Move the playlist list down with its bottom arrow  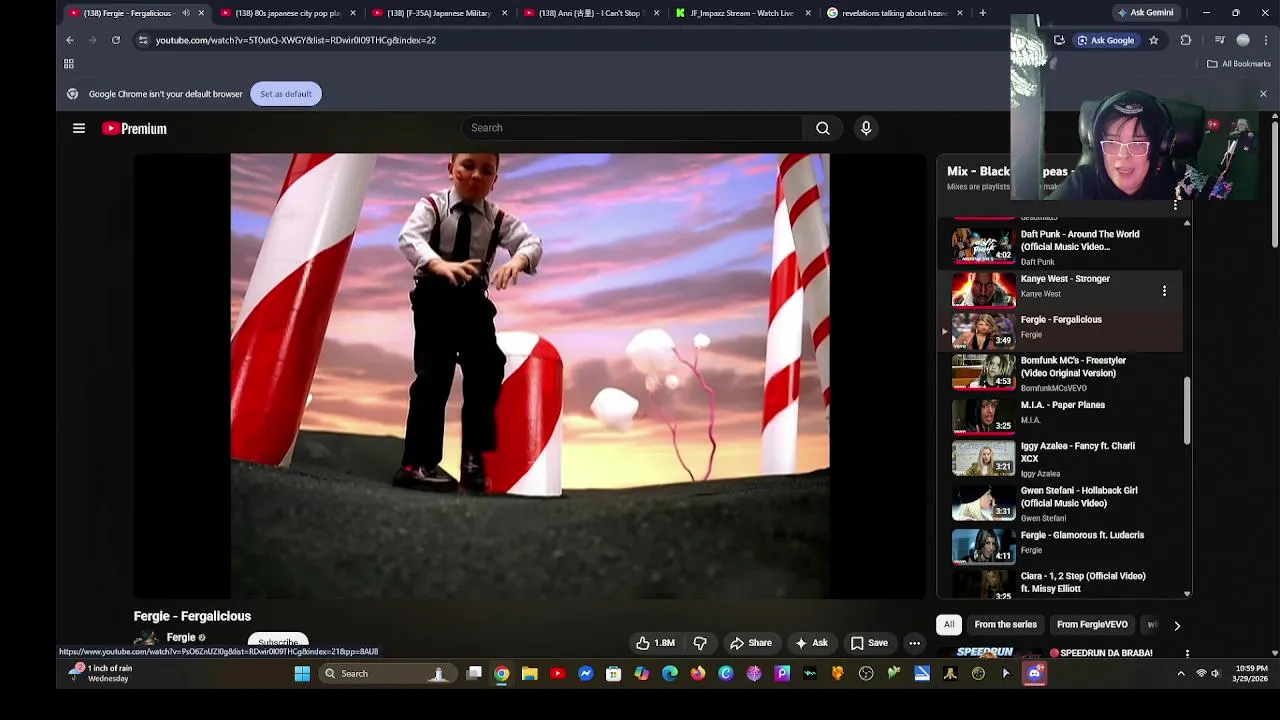click(1187, 593)
